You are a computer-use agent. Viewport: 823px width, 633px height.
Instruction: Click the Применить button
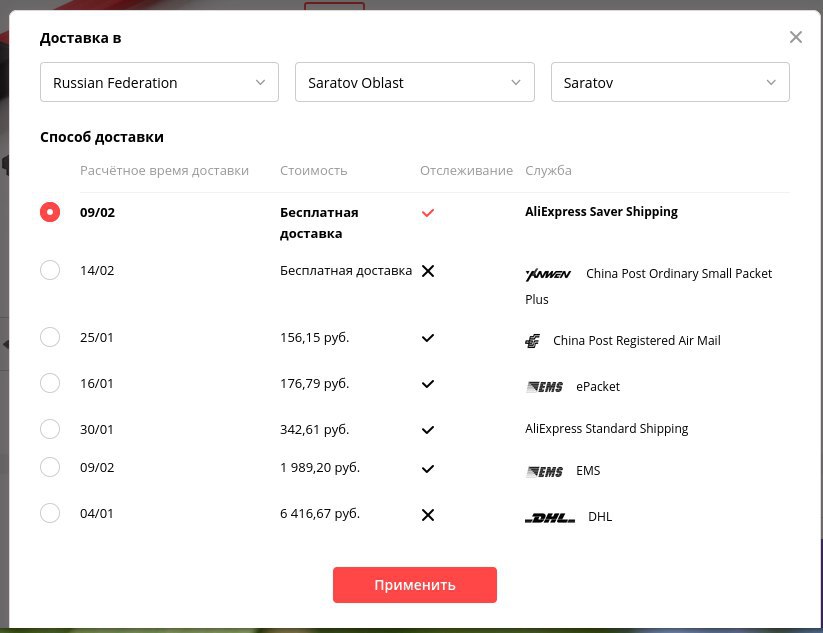pos(415,585)
